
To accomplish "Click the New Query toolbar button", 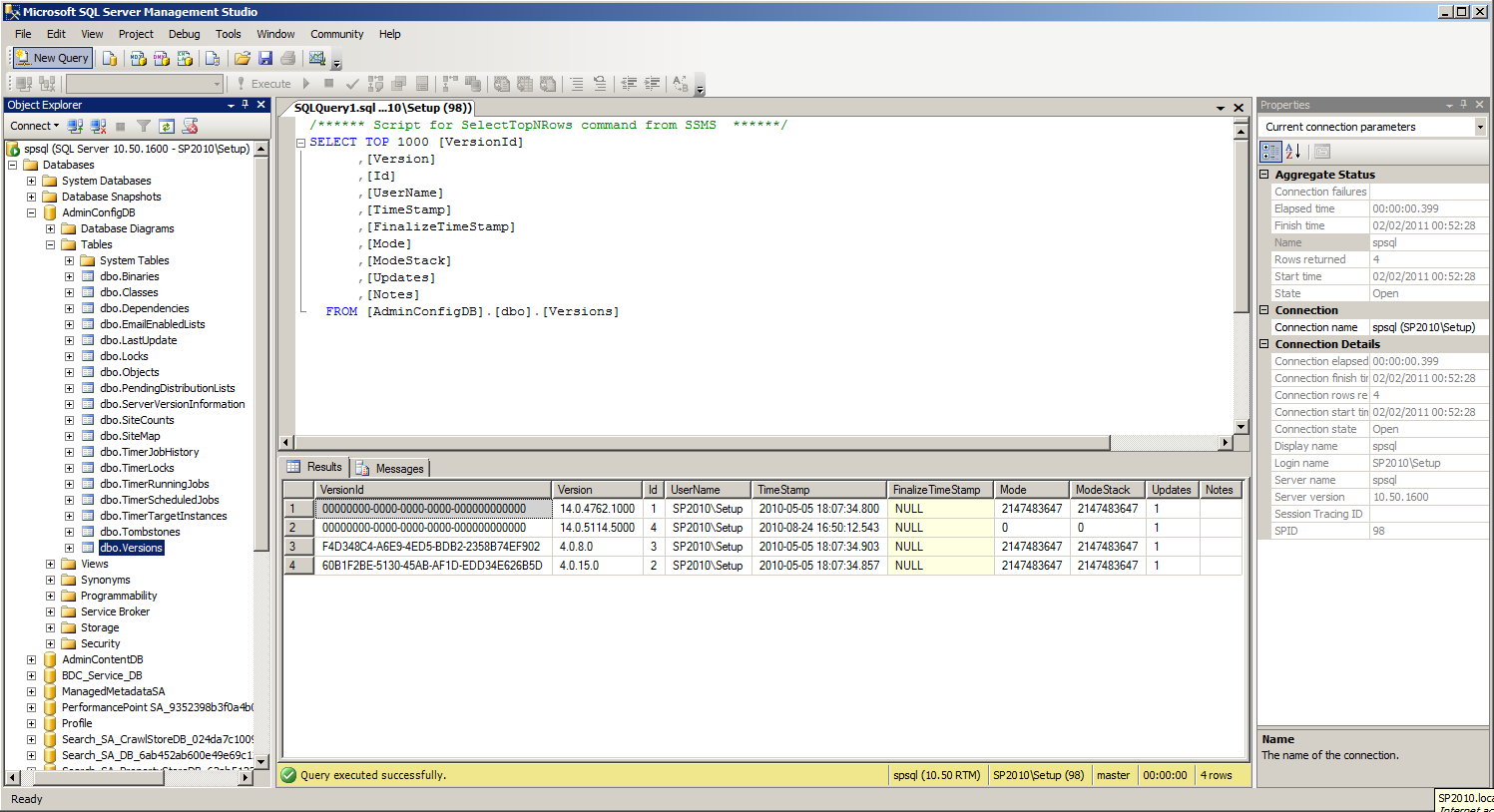I will coord(52,58).
